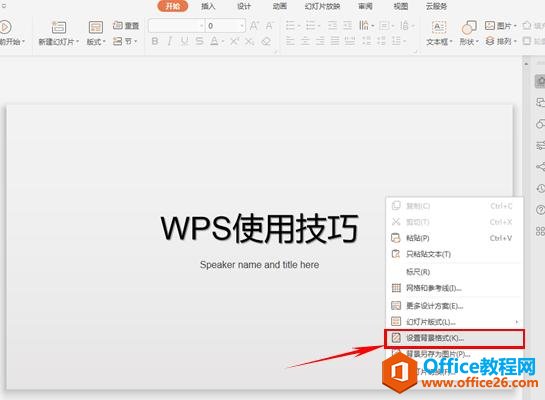Image resolution: width=545 pixels, height=400 pixels.
Task: Expand the font size dropdown
Action: click(x=242, y=26)
